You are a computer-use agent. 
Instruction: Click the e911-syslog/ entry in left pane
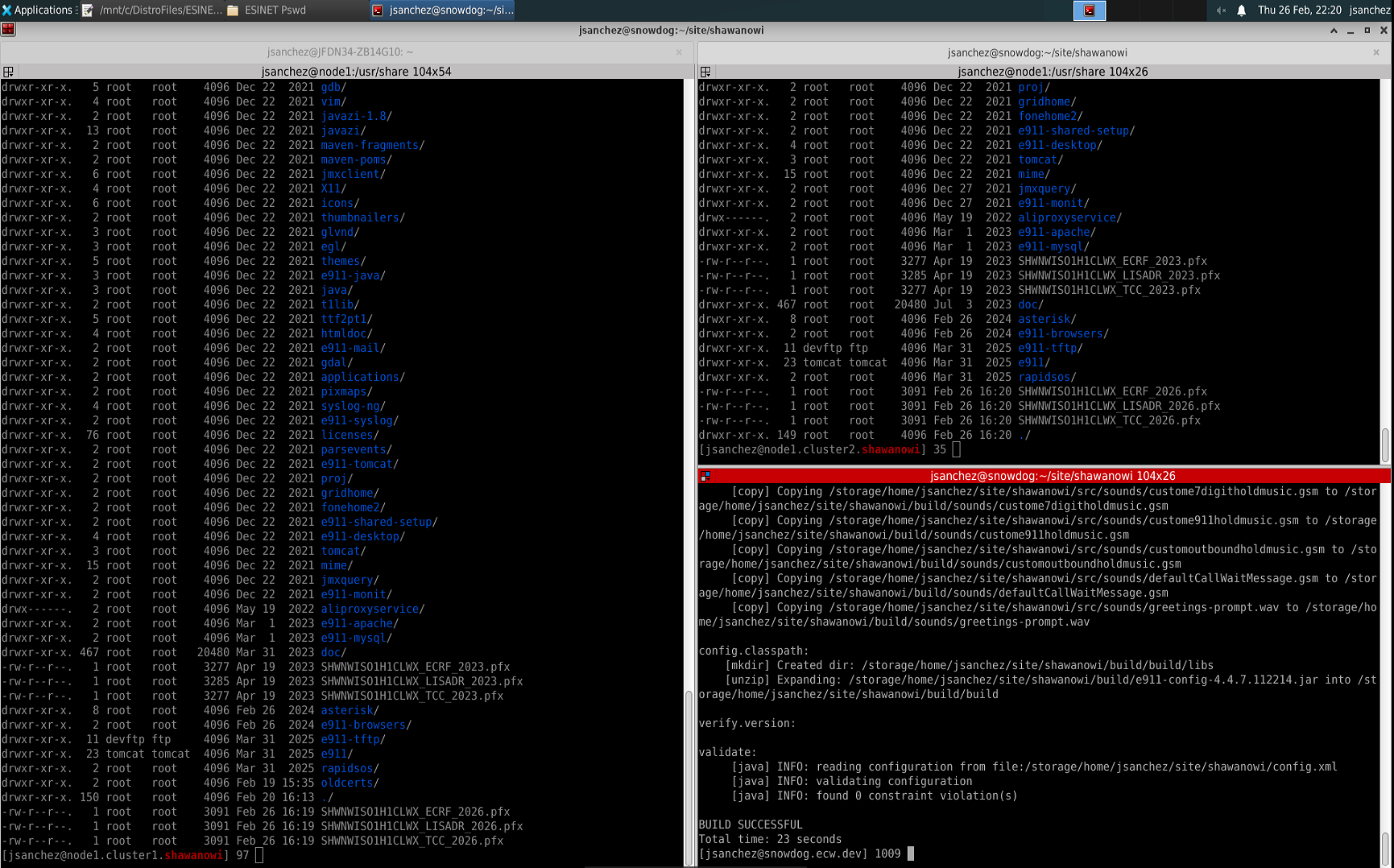pyautogui.click(x=359, y=420)
